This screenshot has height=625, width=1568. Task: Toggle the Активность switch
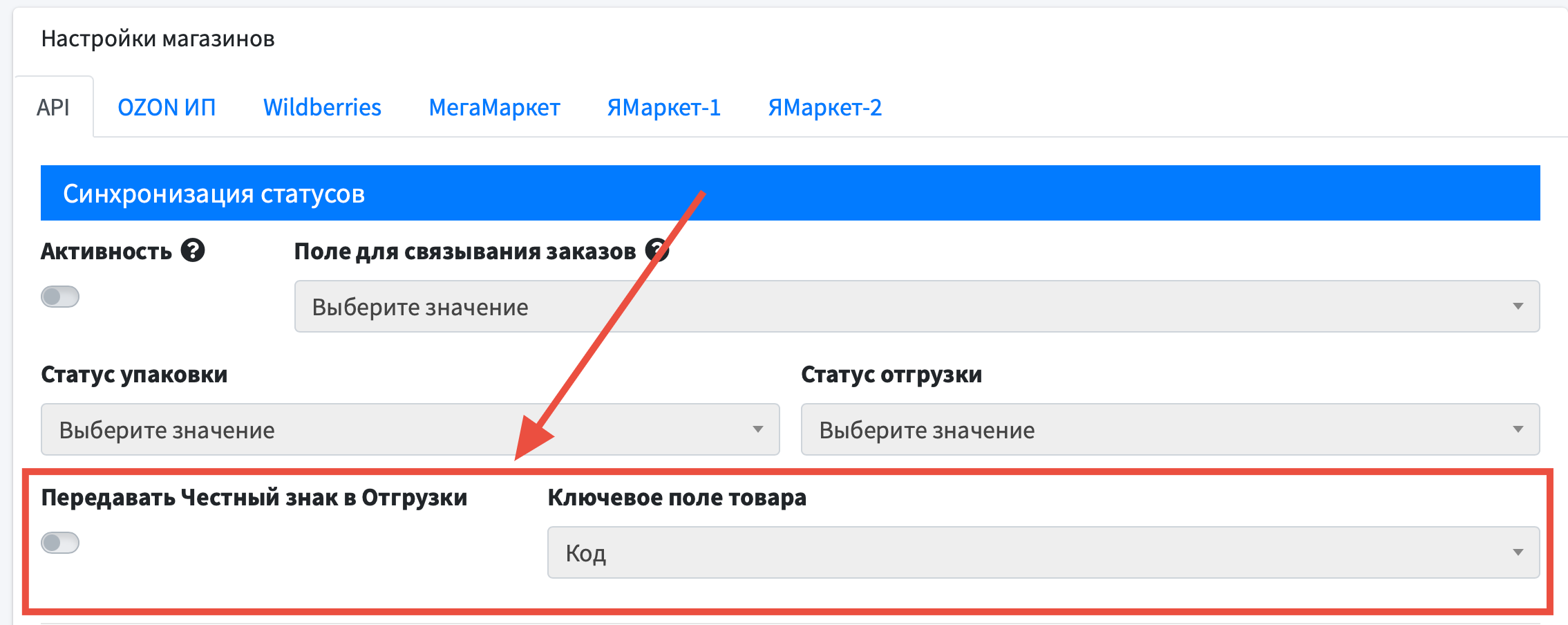click(x=60, y=297)
